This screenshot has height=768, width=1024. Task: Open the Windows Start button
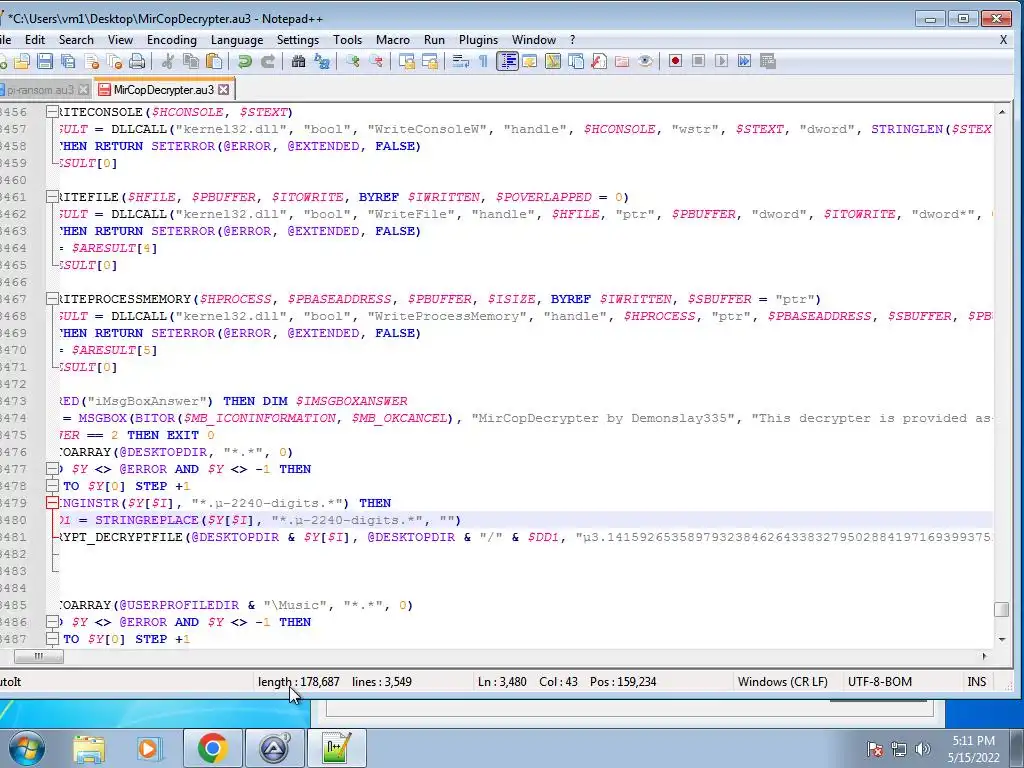click(27, 748)
